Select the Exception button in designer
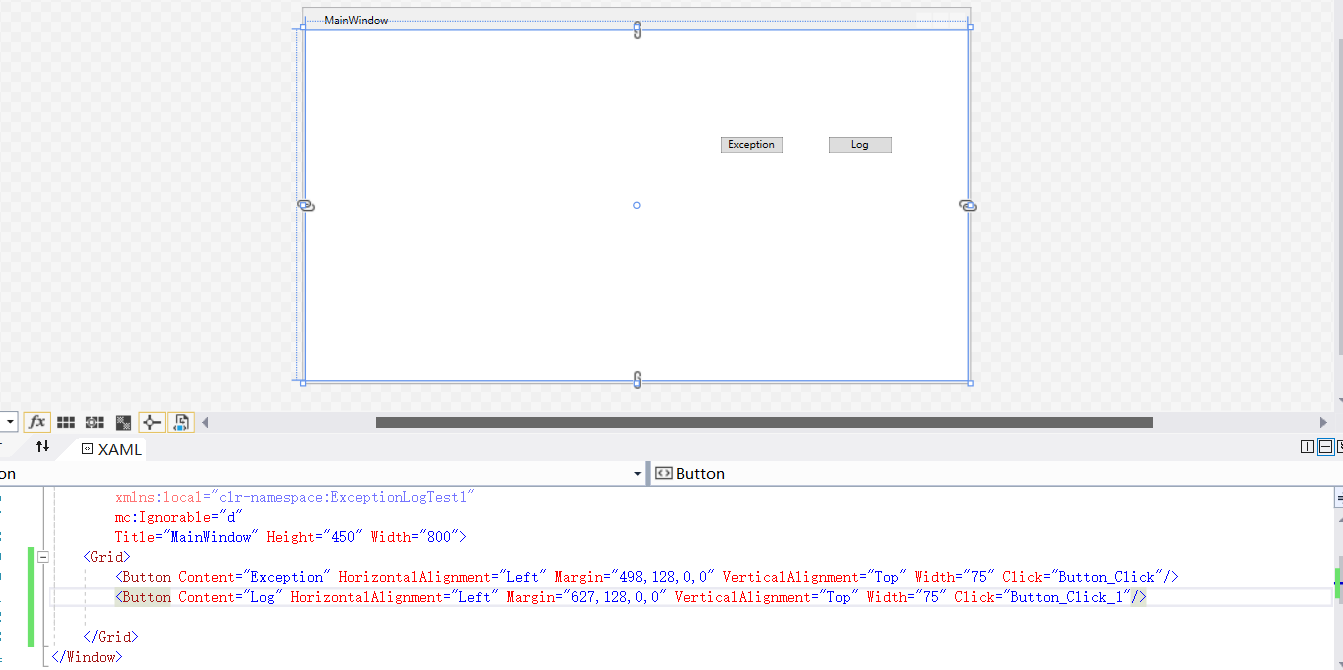 click(x=752, y=145)
